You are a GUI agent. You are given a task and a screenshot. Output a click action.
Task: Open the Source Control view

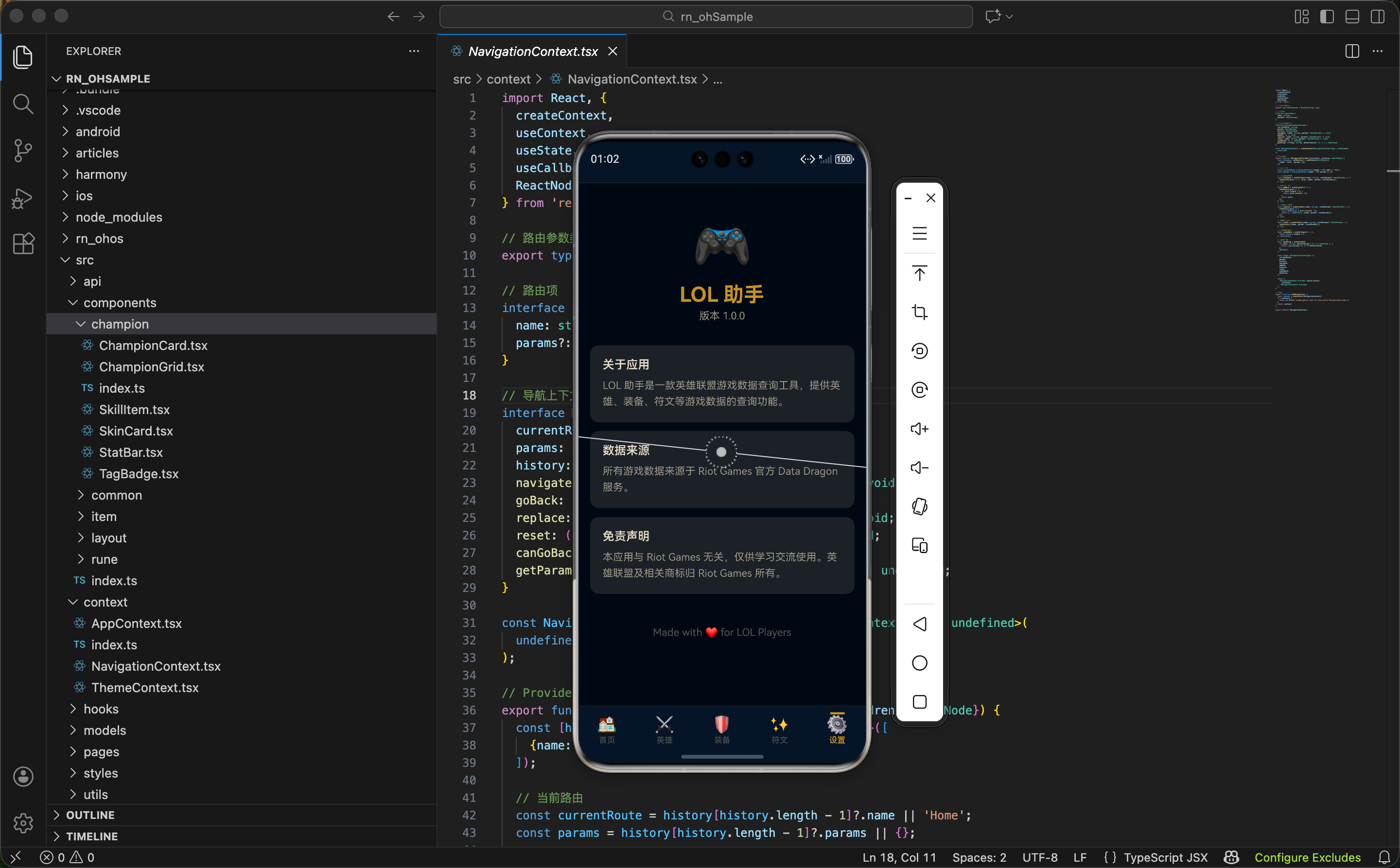(x=22, y=150)
